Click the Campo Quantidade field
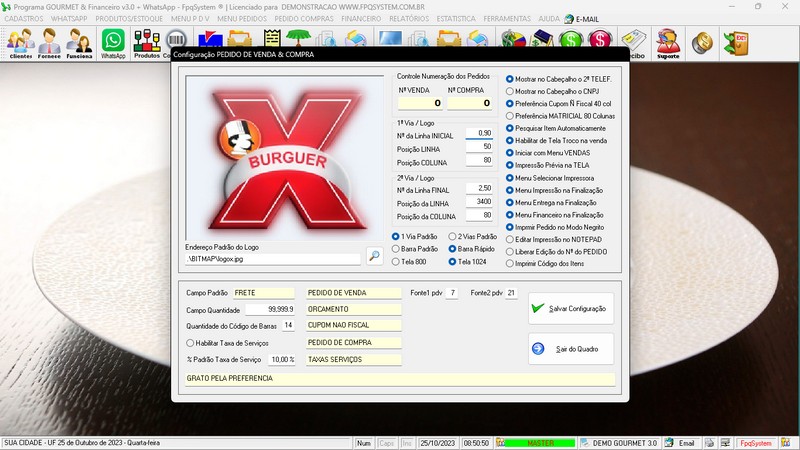 [x=269, y=309]
